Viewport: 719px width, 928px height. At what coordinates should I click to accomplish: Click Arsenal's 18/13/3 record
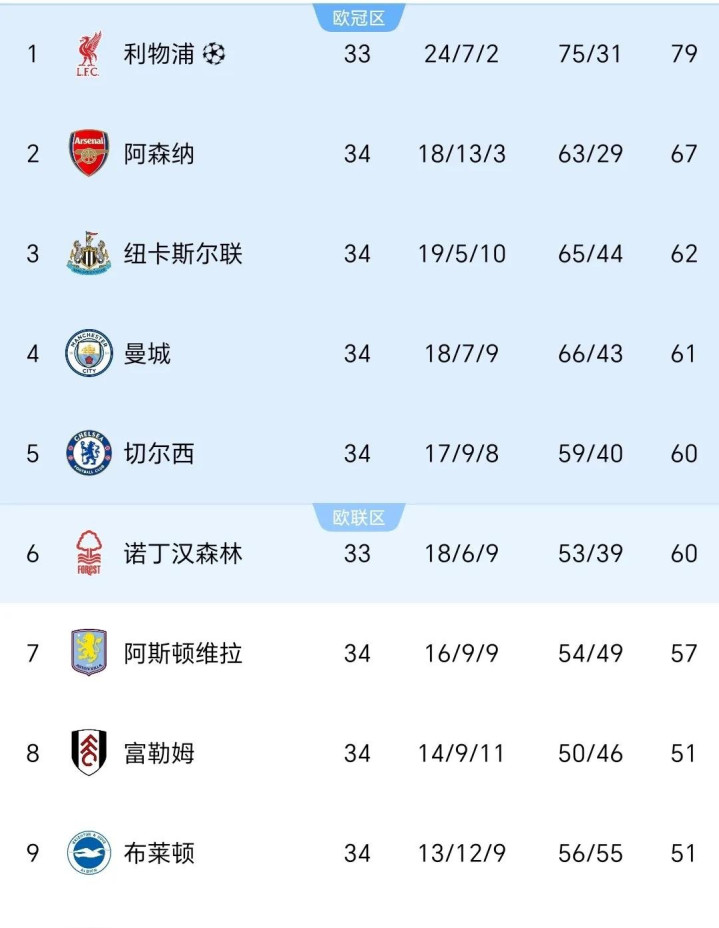(x=462, y=154)
